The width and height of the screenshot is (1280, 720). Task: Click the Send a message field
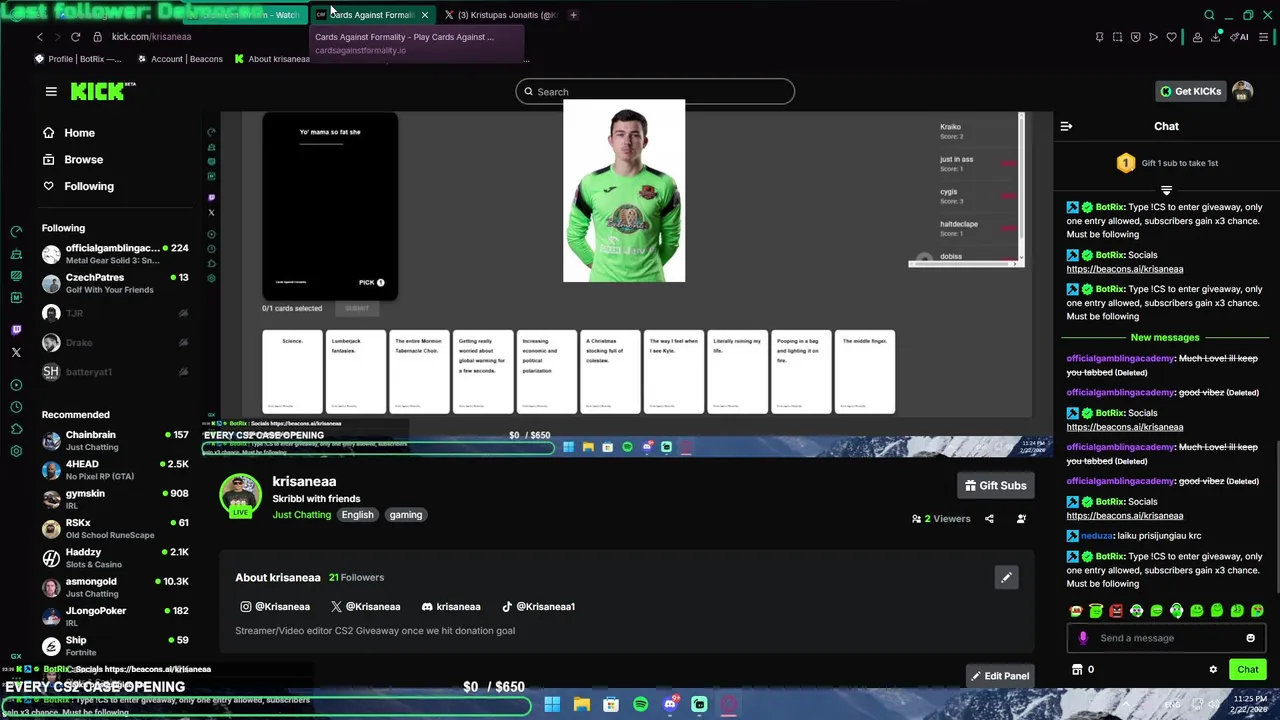click(x=1166, y=638)
